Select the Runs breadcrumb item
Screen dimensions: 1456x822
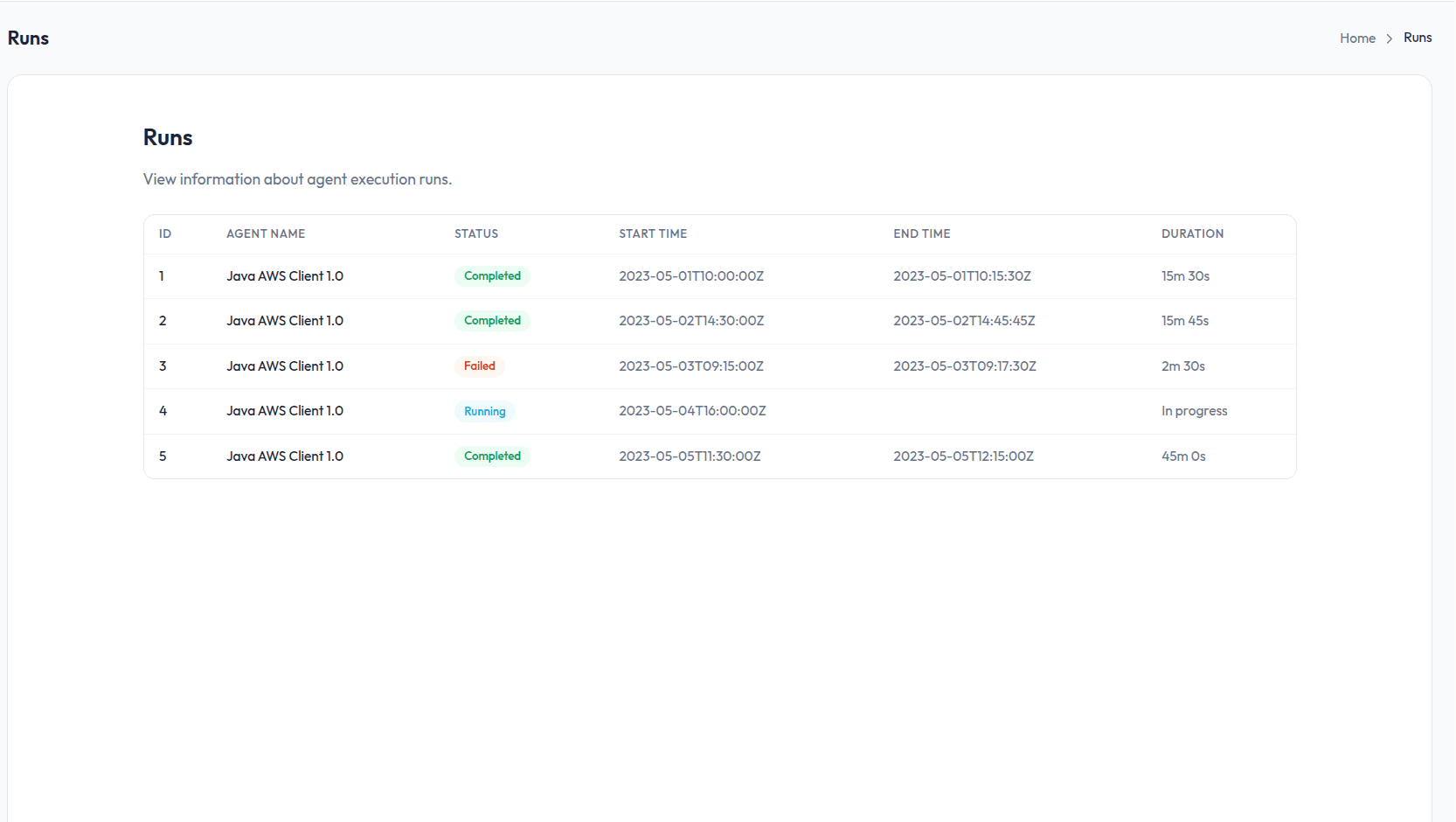[1418, 38]
